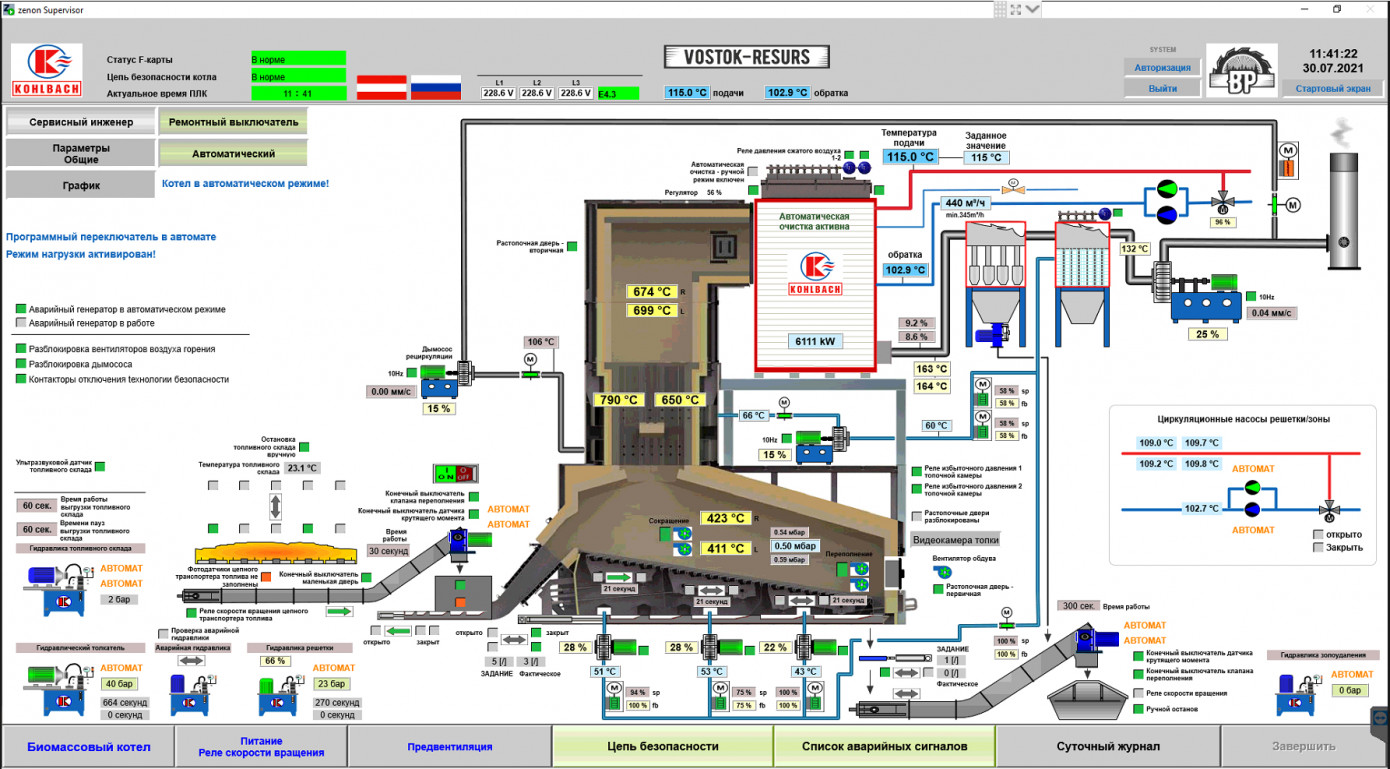
Task: Open the Цепь безопасности tab
Action: tap(662, 746)
